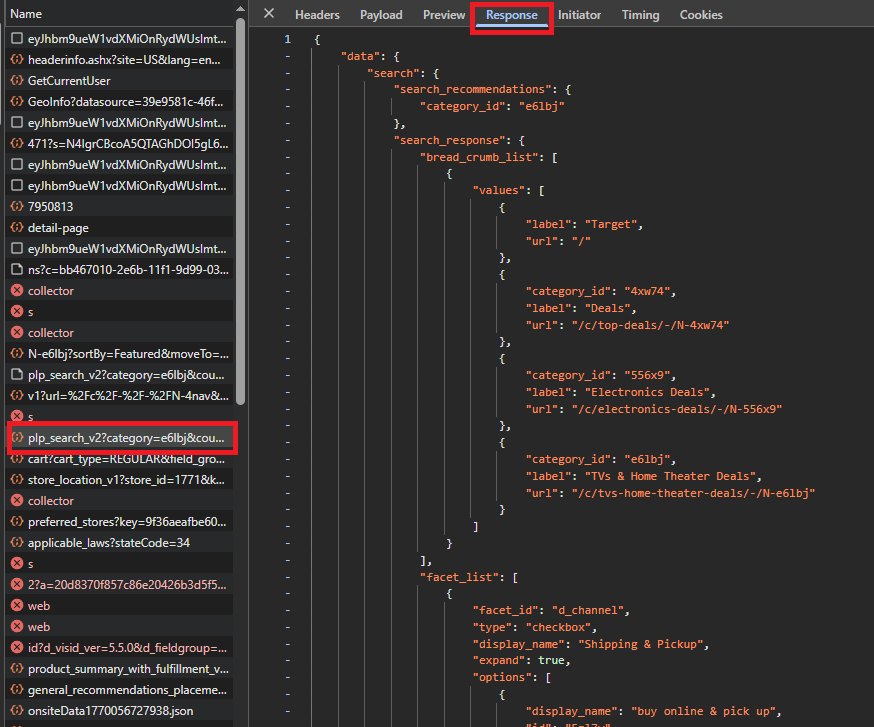Click the "Target" label value in the response
874x727 pixels.
(x=610, y=224)
